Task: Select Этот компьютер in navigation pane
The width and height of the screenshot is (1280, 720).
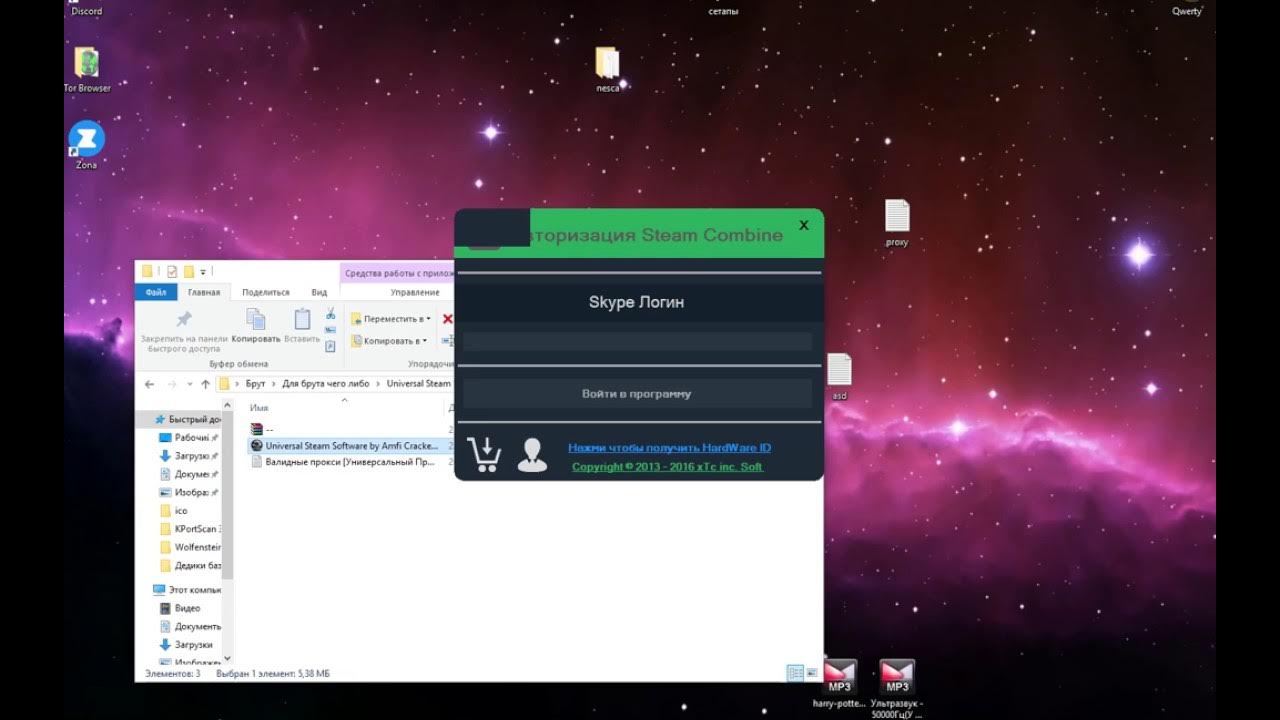Action: click(187, 590)
